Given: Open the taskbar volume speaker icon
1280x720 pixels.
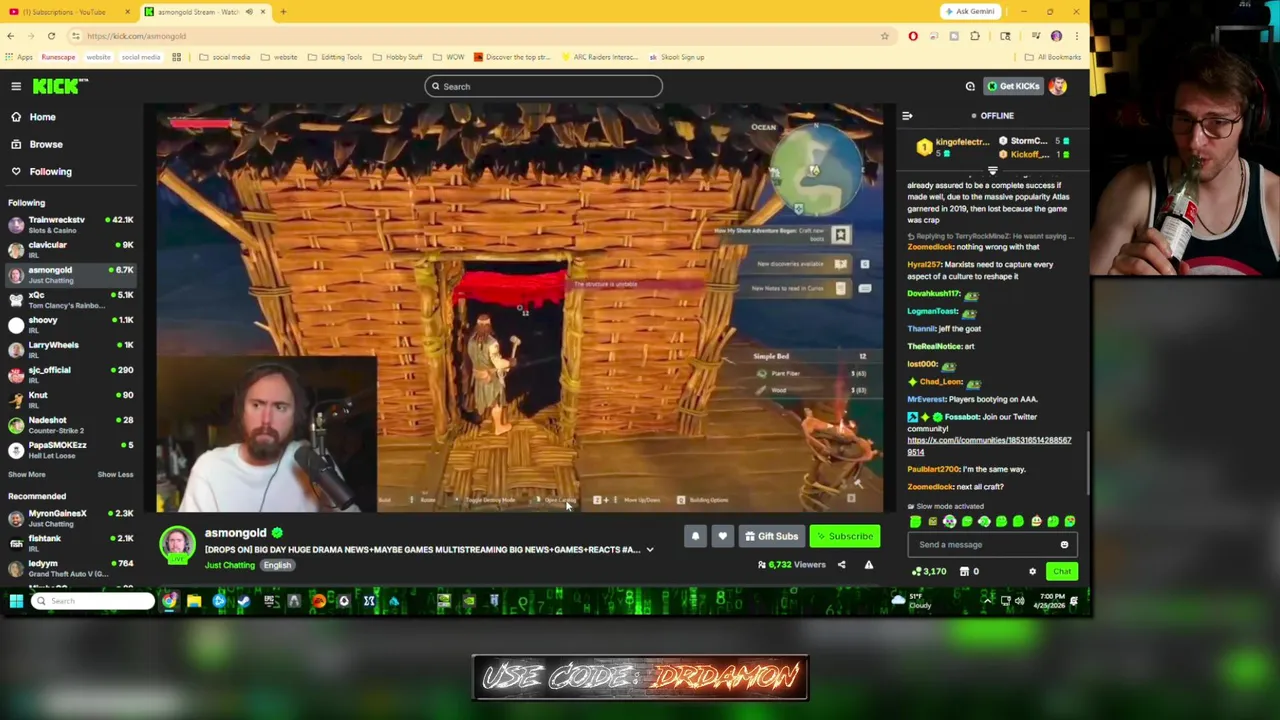Looking at the screenshot, I should (1019, 601).
